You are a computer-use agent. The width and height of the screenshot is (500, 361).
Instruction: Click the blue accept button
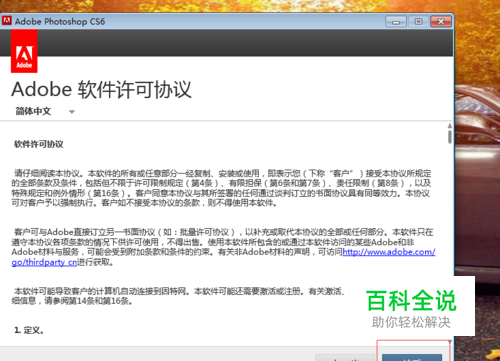[x=412, y=358]
